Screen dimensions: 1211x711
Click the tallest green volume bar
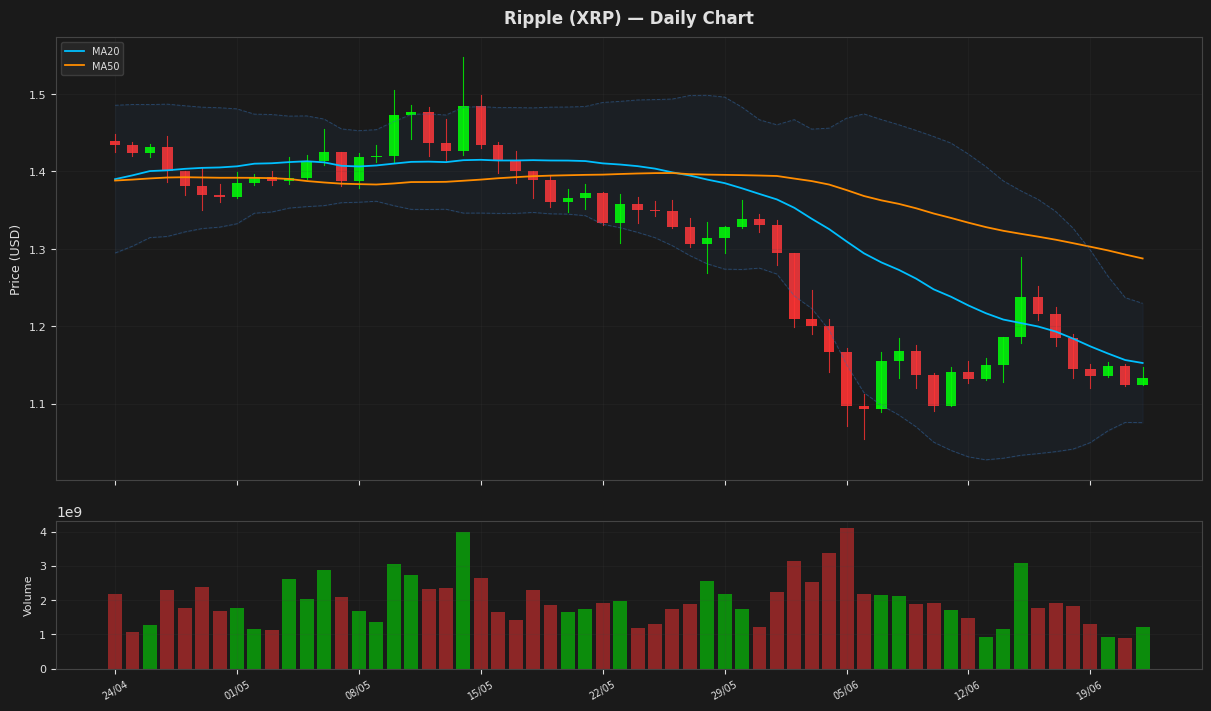click(463, 601)
